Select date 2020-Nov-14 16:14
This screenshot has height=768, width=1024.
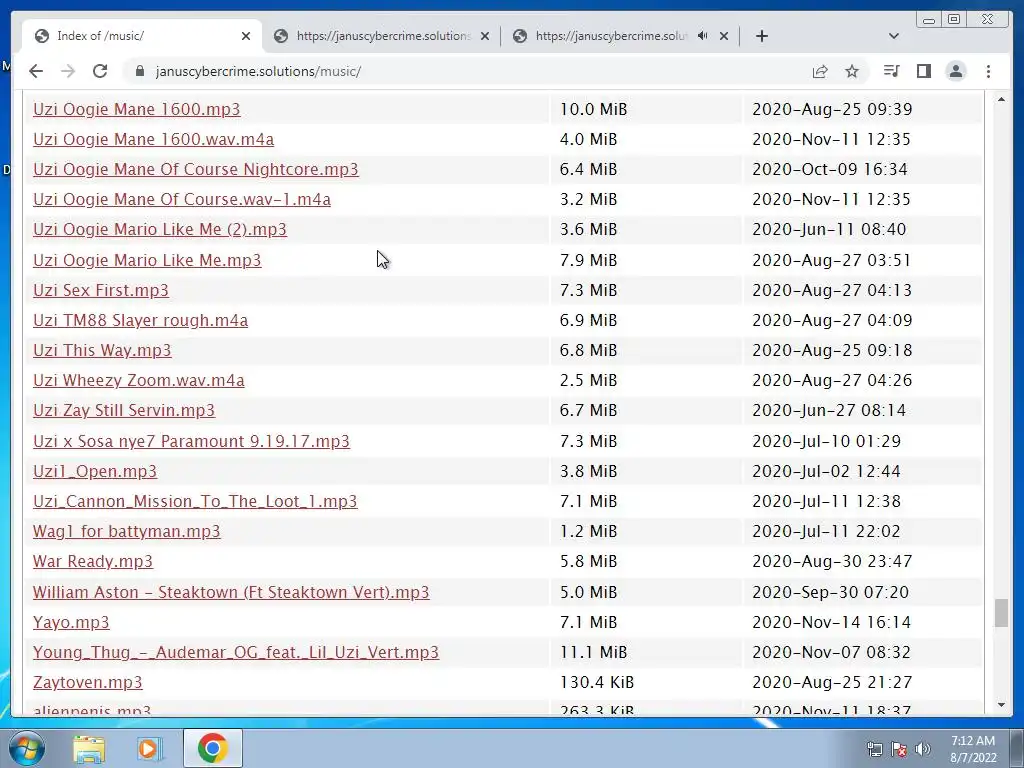coord(831,622)
